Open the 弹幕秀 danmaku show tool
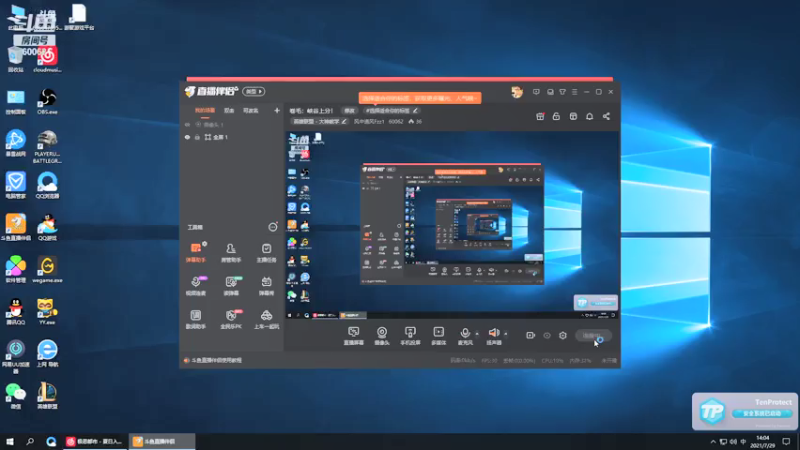The width and height of the screenshot is (800, 450). (x=266, y=286)
